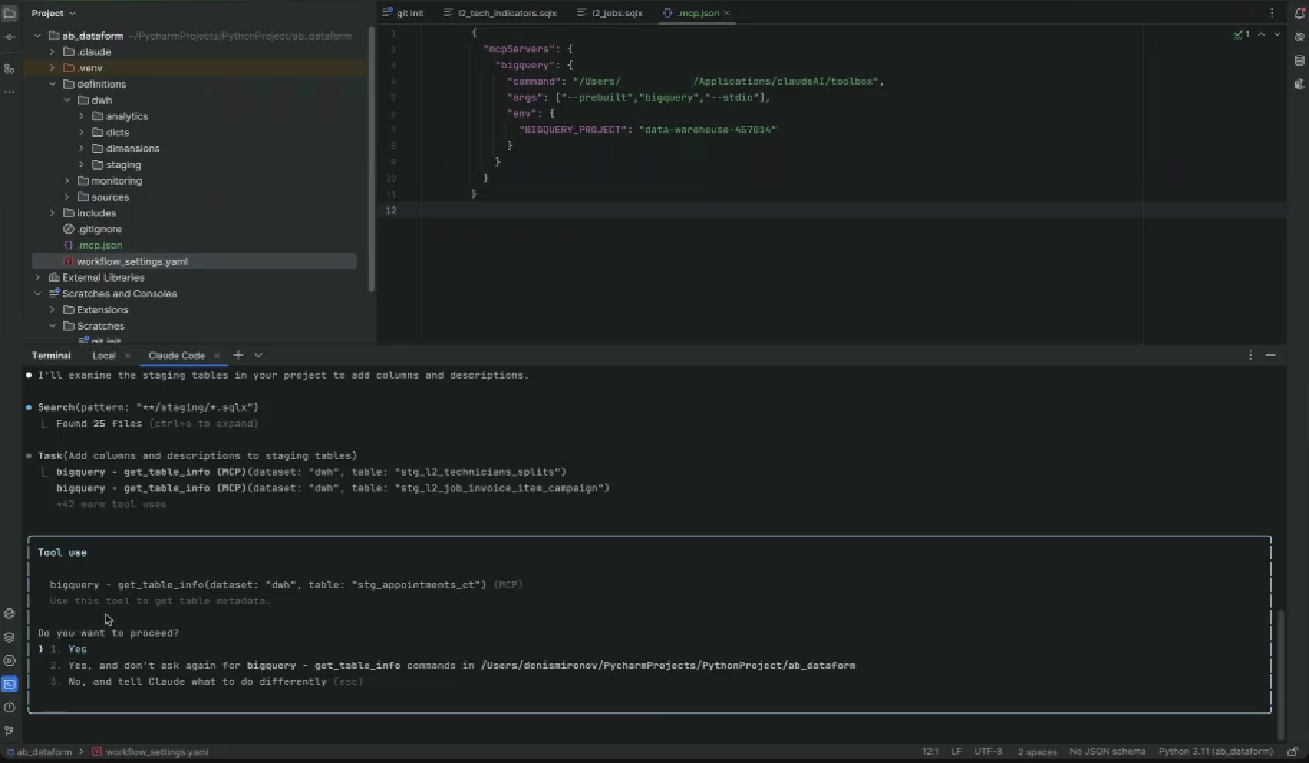Collapse the definitions folder
This screenshot has height=763, width=1309.
(x=53, y=84)
